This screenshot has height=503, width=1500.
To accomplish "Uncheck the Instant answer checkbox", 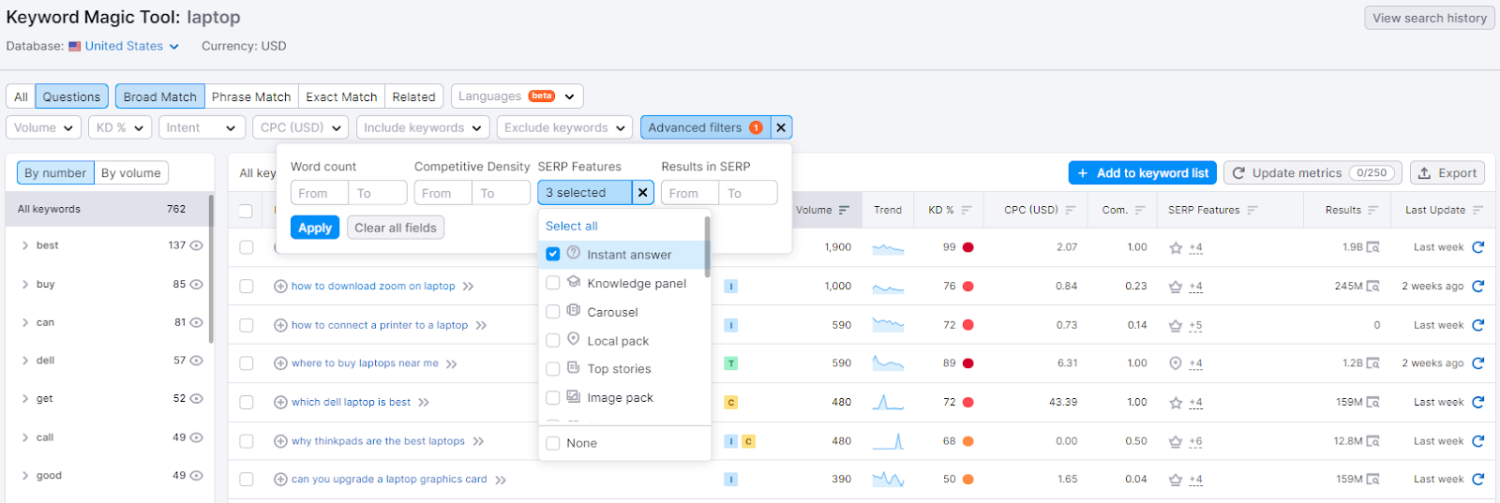I will (553, 254).
